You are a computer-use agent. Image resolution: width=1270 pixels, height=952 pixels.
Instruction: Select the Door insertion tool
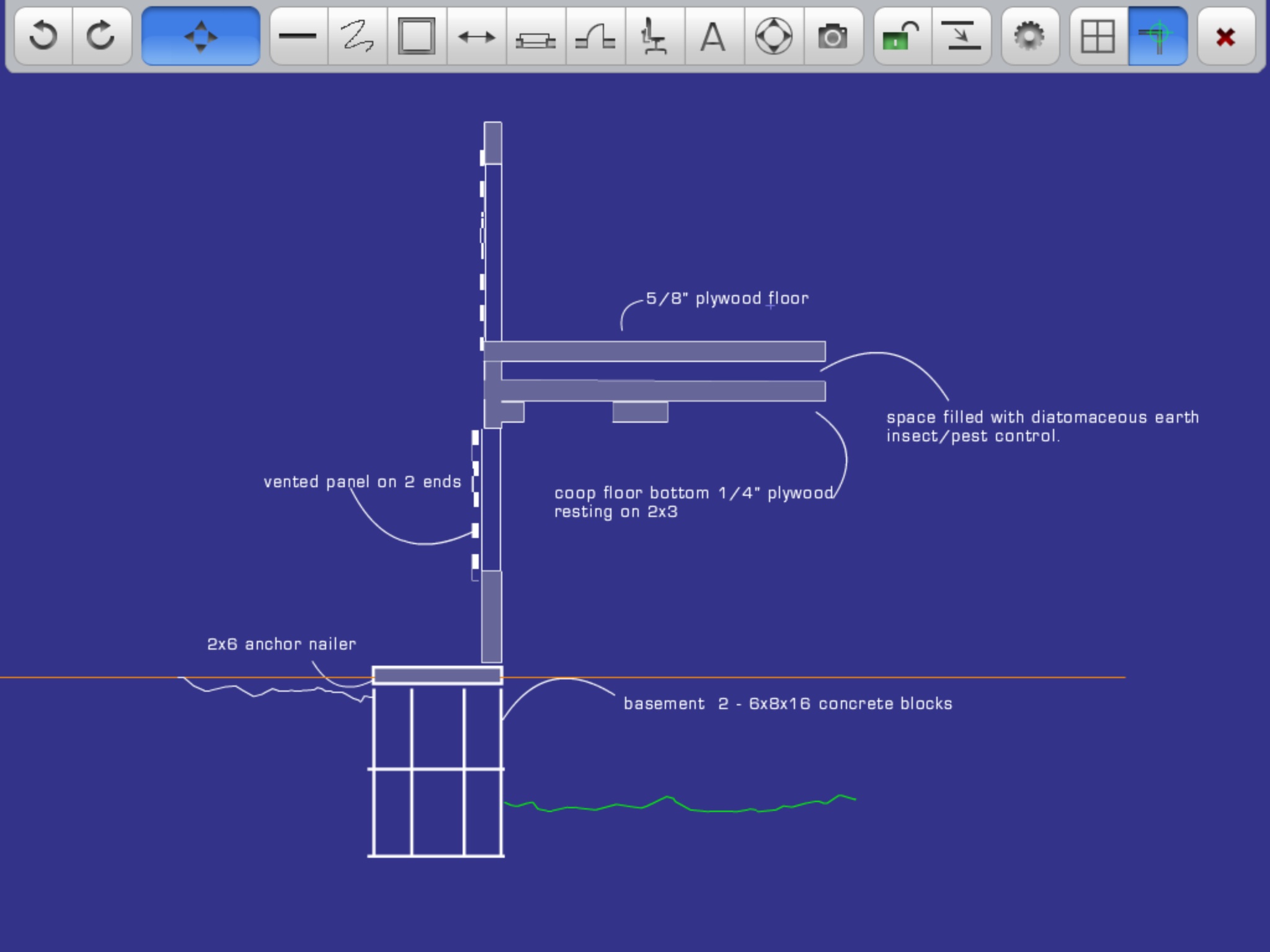tap(595, 37)
